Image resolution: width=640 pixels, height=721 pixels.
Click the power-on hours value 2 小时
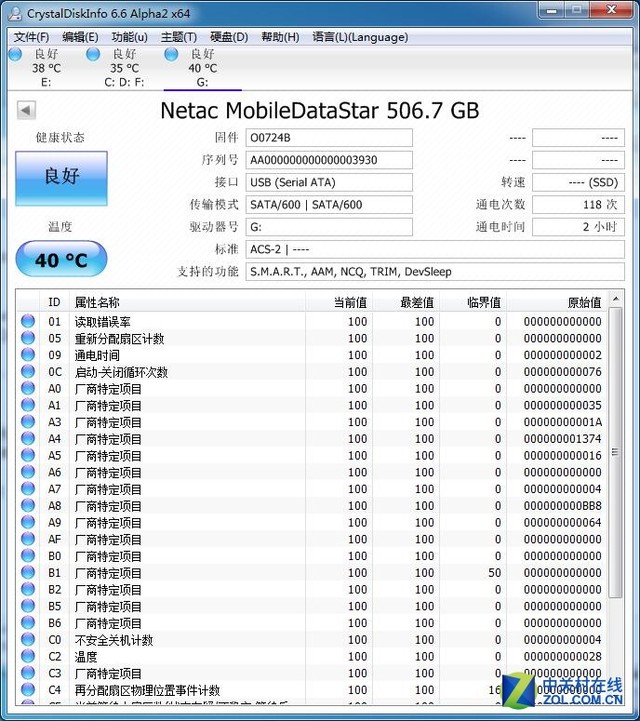pyautogui.click(x=578, y=227)
